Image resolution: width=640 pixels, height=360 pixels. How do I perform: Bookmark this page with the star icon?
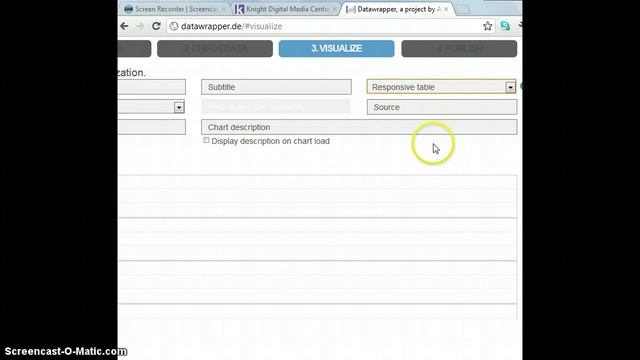pos(487,26)
